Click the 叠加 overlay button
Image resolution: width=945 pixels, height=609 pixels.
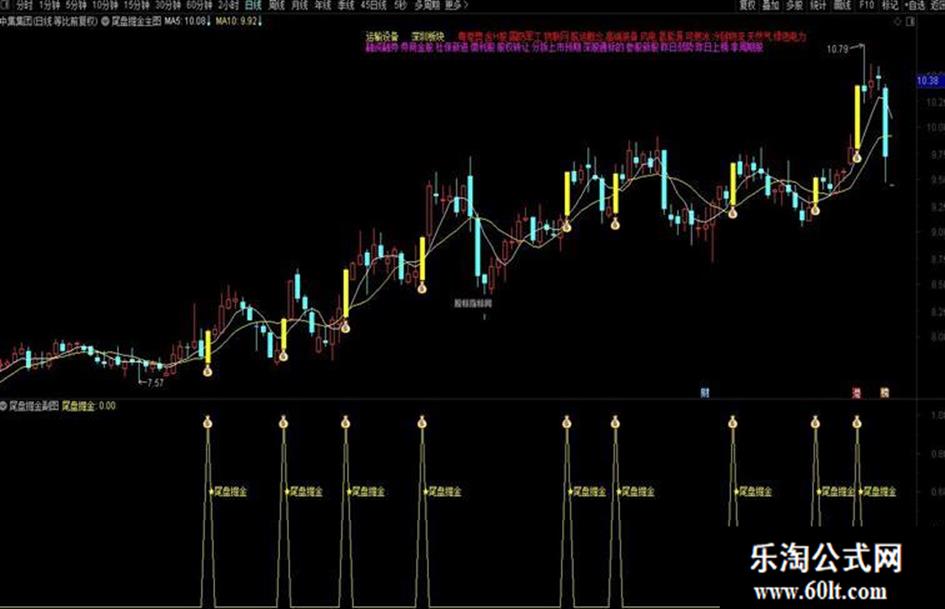coord(771,5)
